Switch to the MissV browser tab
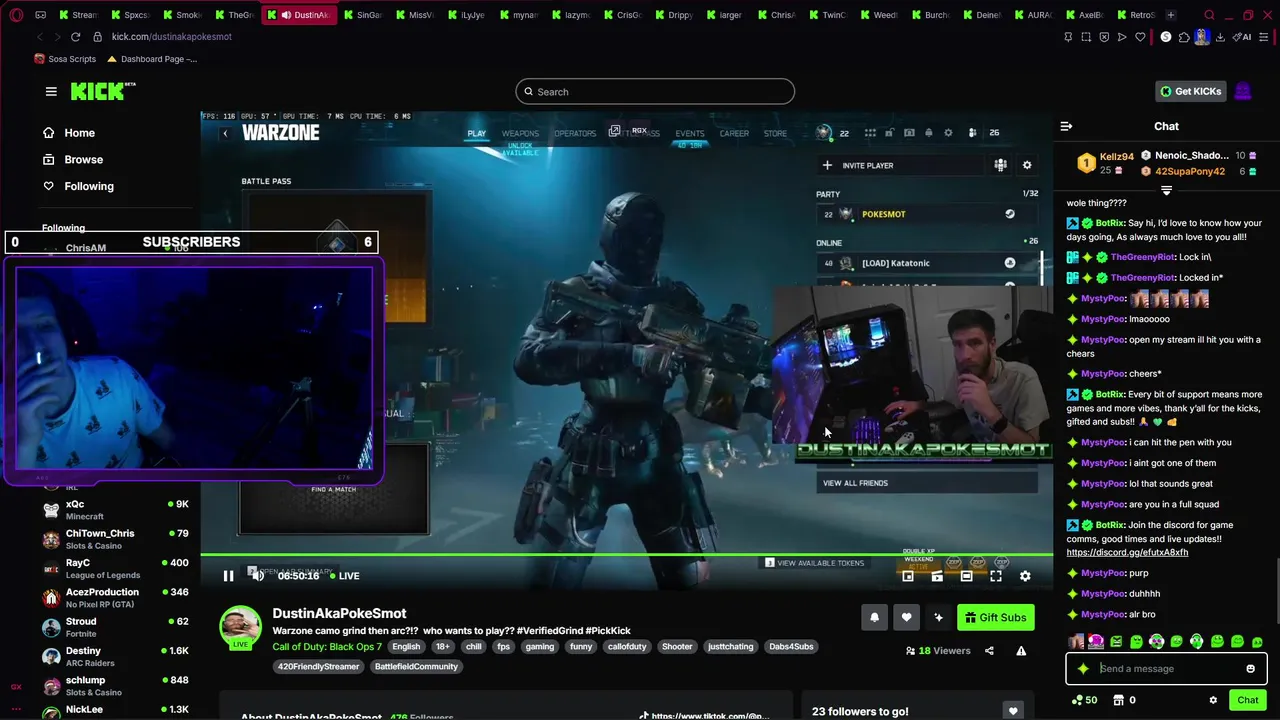The width and height of the screenshot is (1280, 720). pyautogui.click(x=415, y=15)
